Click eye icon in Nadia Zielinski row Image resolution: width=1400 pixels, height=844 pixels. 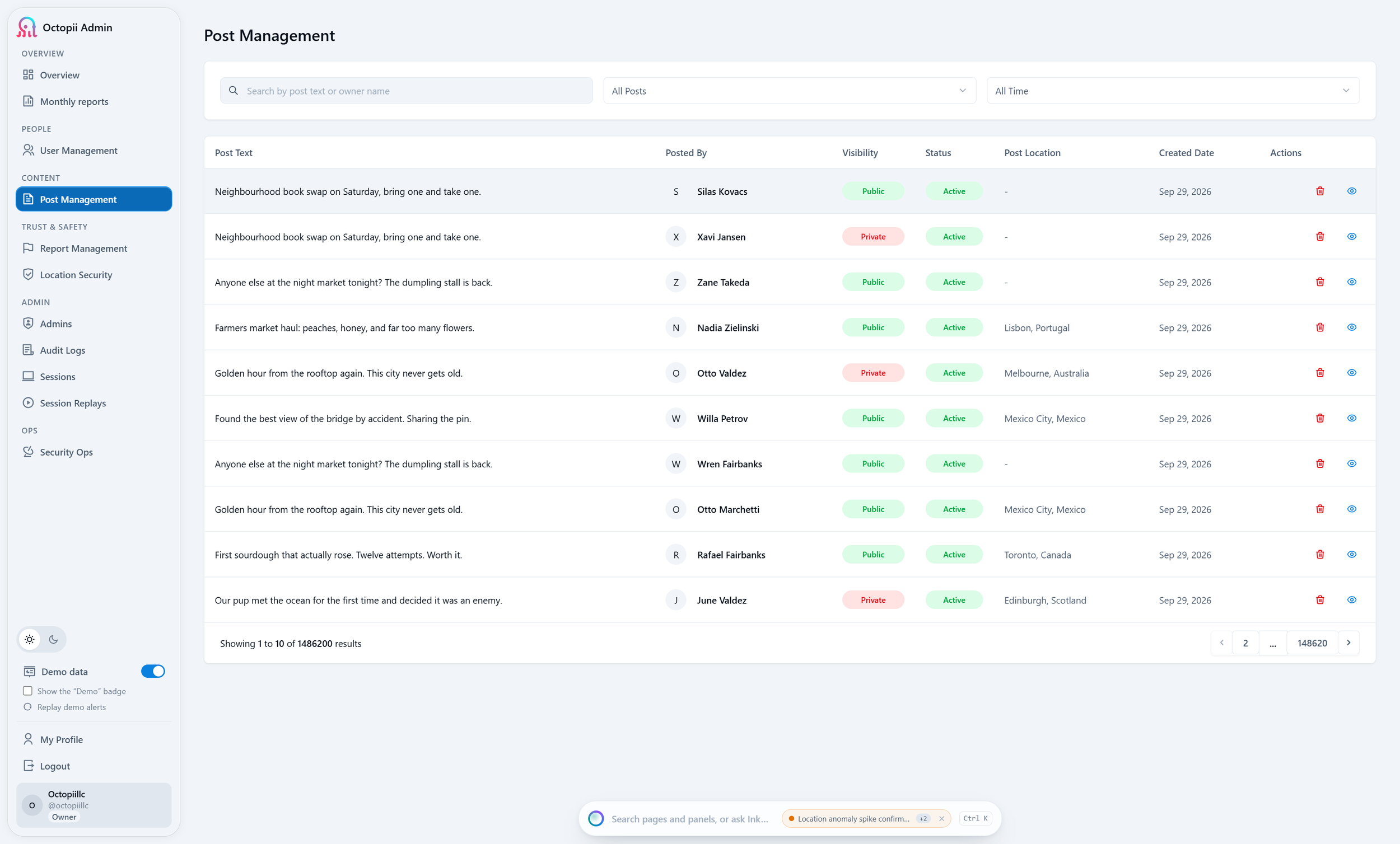(1352, 327)
